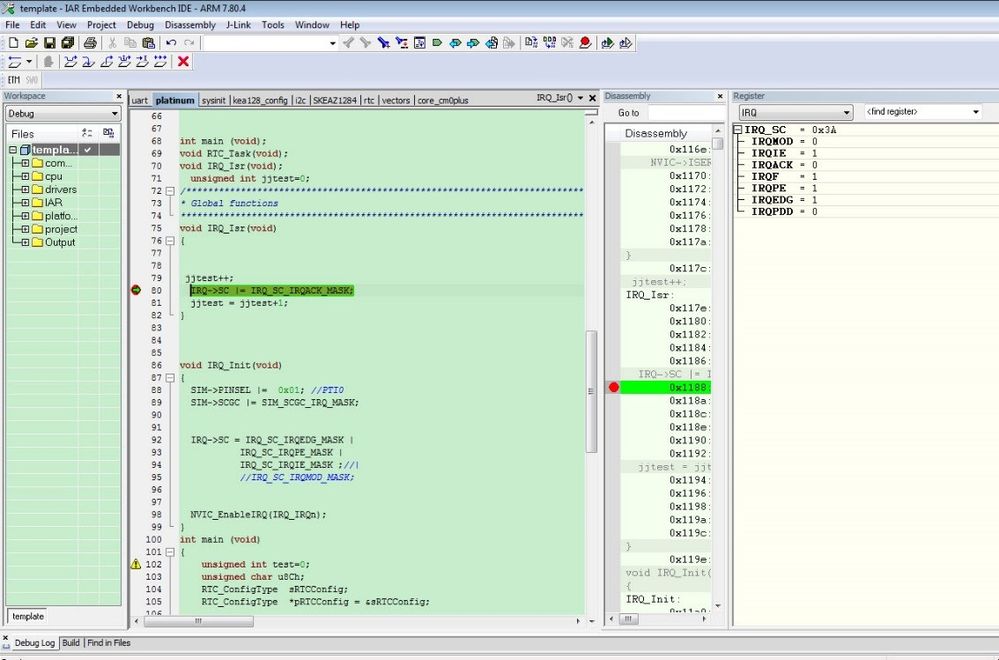The height and width of the screenshot is (660, 999).
Task: Open the Reset button dropdown arrow
Action: (x=29, y=62)
